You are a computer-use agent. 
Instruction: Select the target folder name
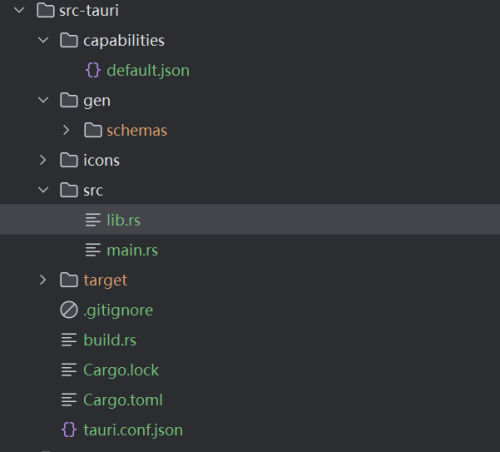click(x=105, y=281)
